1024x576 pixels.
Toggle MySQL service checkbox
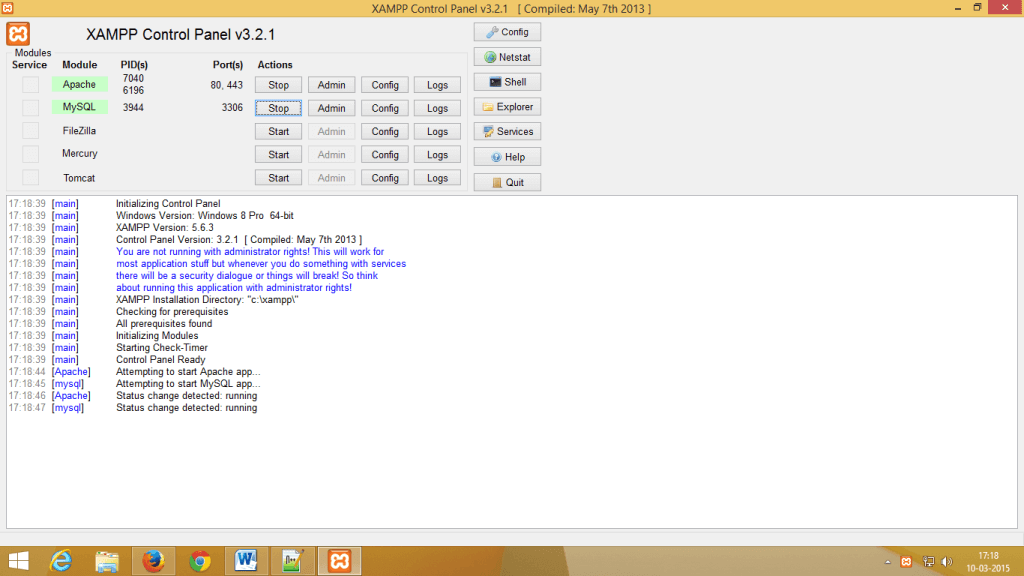(x=30, y=107)
